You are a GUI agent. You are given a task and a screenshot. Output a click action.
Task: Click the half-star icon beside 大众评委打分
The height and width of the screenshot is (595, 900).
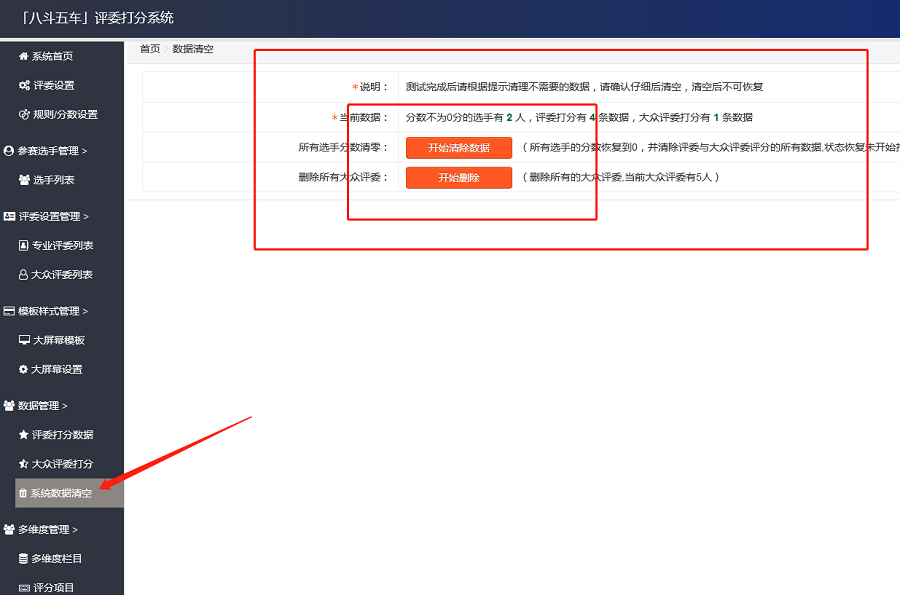tap(24, 464)
